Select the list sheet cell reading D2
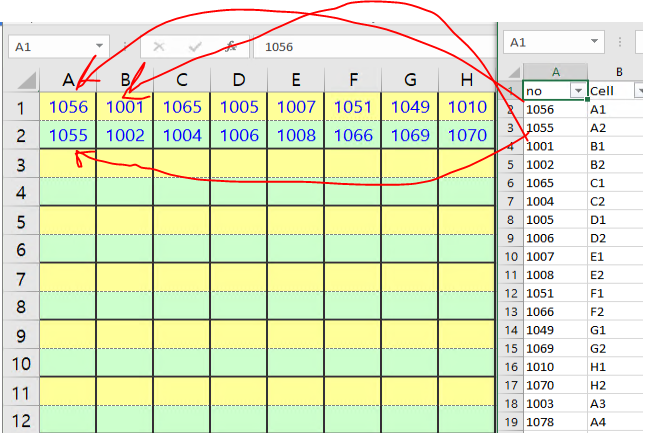This screenshot has width=649, height=433. point(616,238)
